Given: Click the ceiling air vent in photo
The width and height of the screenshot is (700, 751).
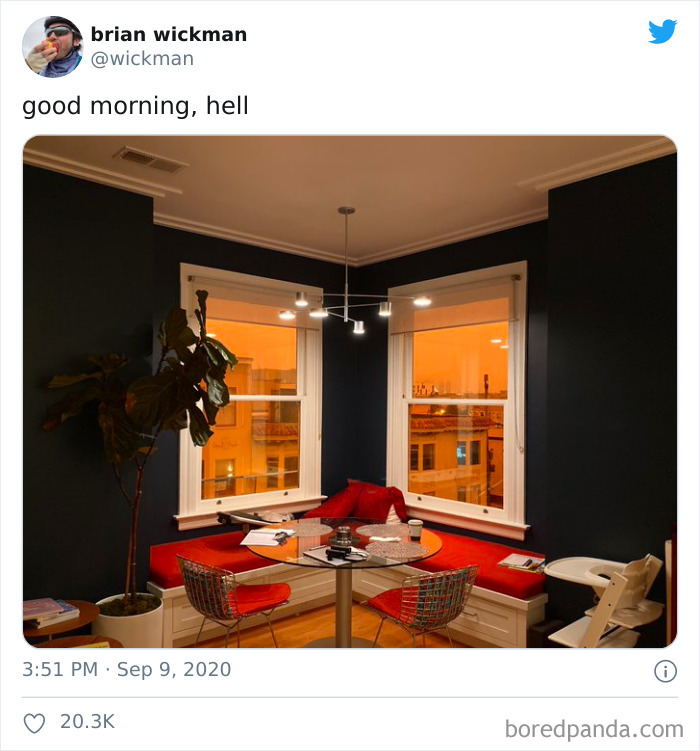Looking at the screenshot, I should tap(149, 160).
